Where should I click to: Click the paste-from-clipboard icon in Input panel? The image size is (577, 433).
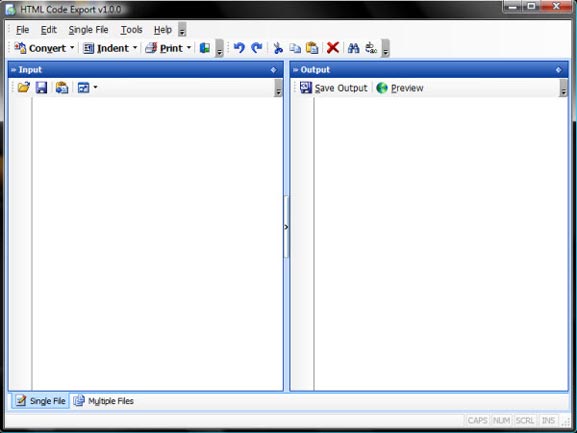tap(62, 88)
